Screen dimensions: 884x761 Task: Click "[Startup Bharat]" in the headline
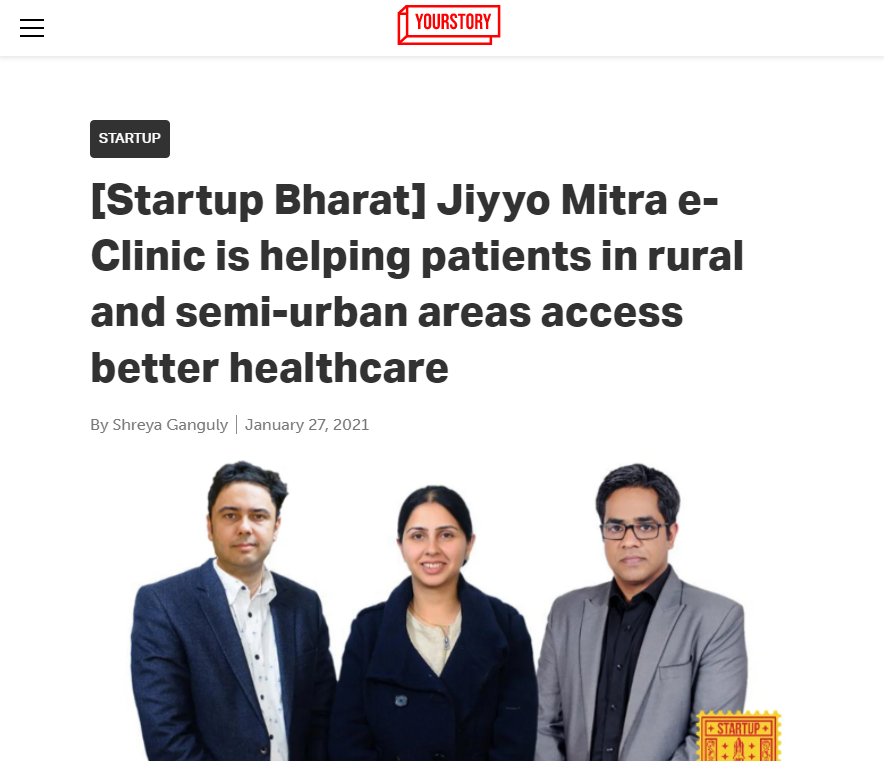(258, 200)
